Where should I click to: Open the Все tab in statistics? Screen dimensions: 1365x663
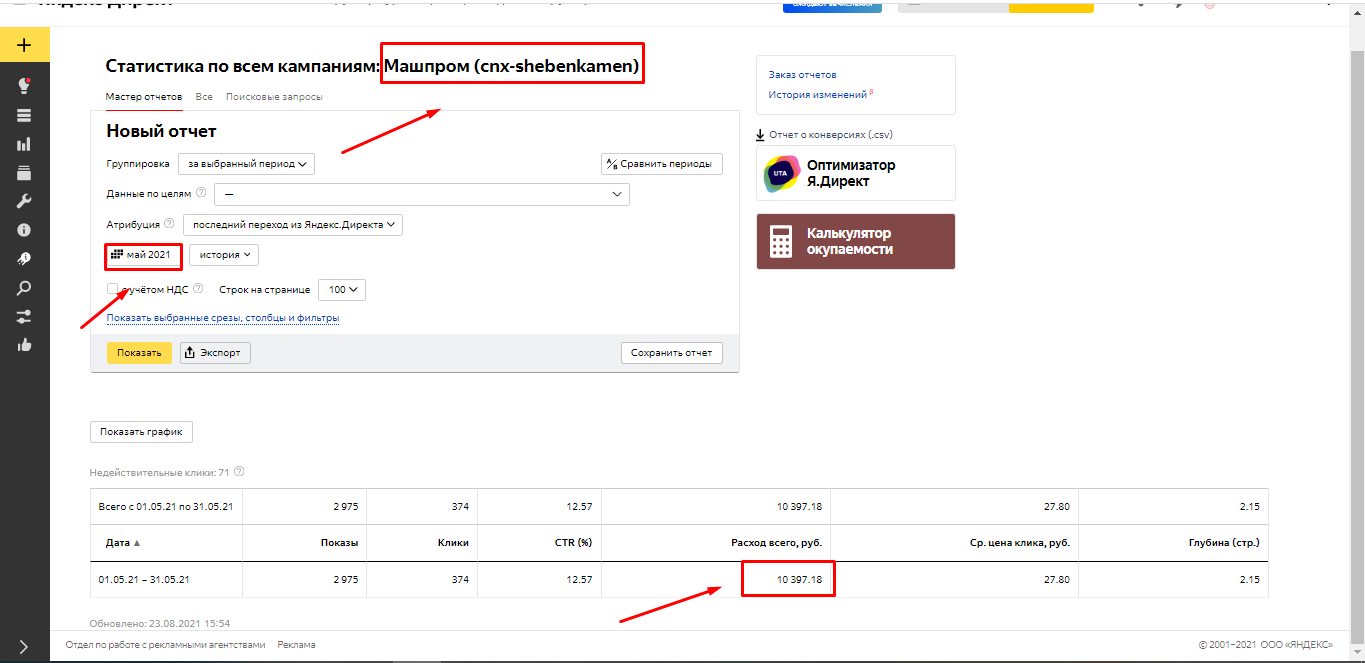[204, 96]
